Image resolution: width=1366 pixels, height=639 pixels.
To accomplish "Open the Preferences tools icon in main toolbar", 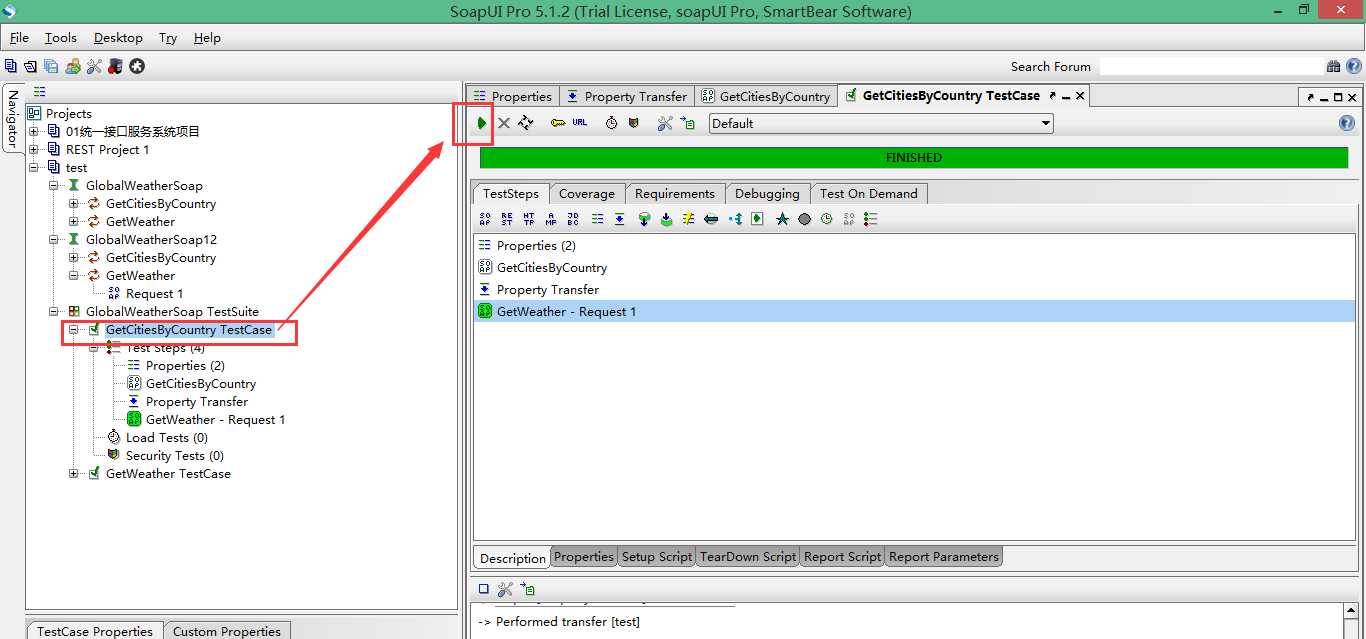I will (94, 66).
